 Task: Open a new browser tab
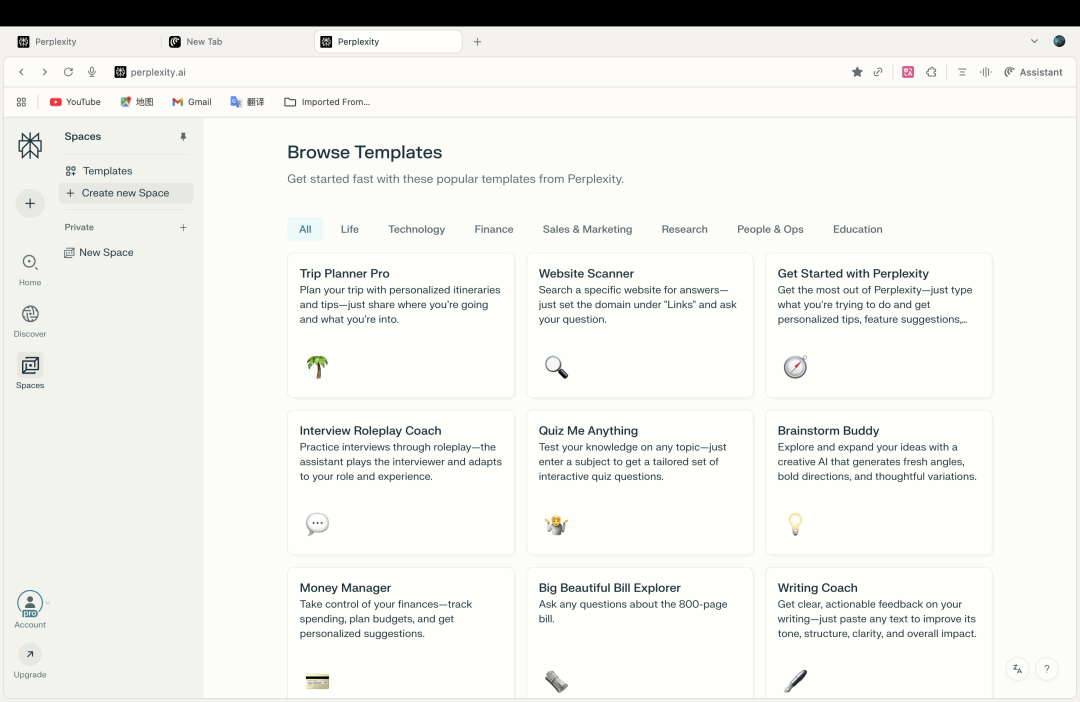tap(477, 41)
